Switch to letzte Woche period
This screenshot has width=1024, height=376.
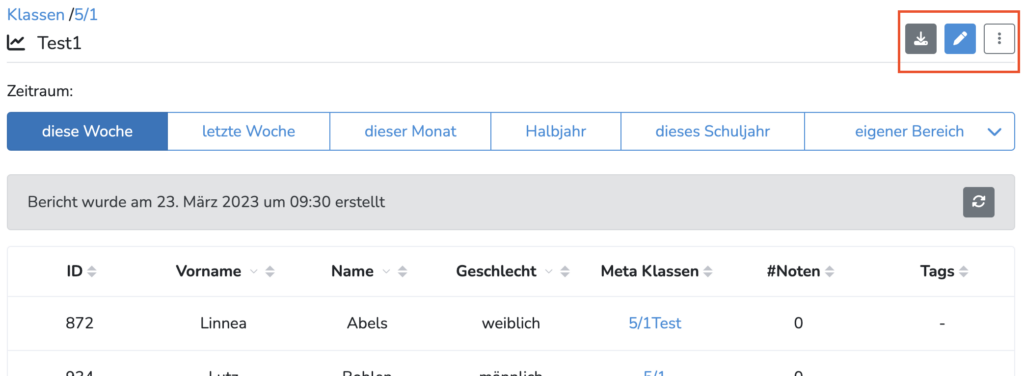tap(248, 131)
